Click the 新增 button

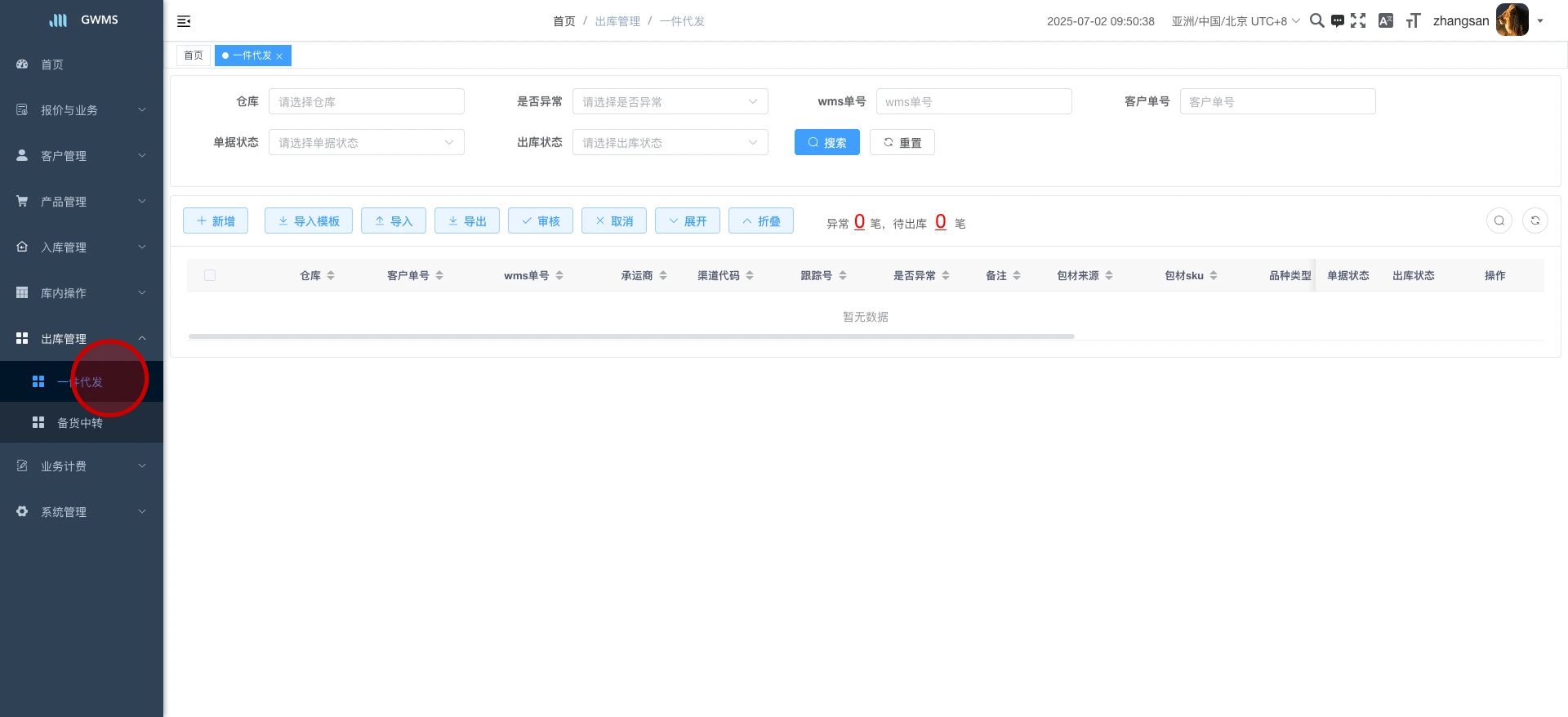click(216, 220)
